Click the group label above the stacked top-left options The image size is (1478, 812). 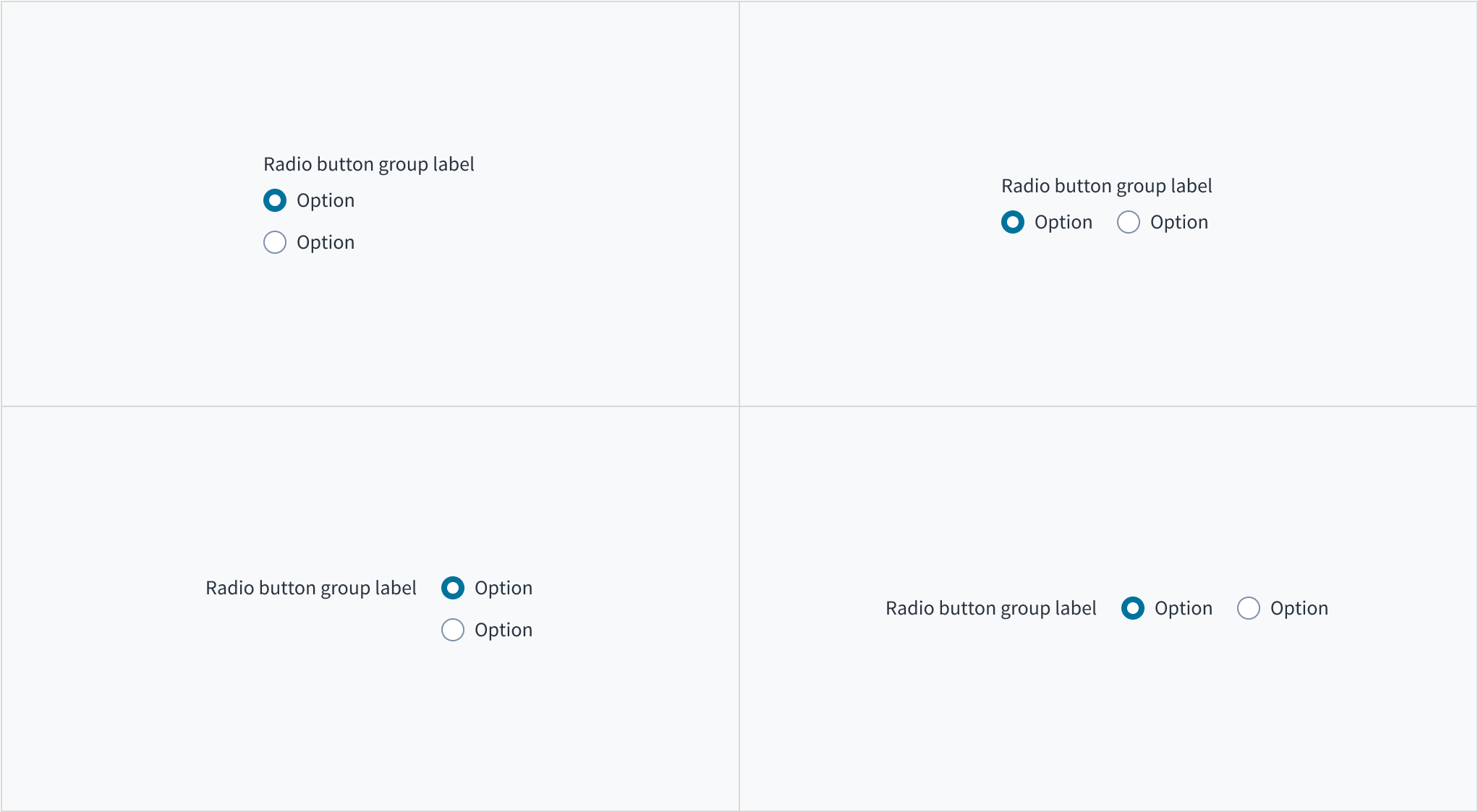369,164
